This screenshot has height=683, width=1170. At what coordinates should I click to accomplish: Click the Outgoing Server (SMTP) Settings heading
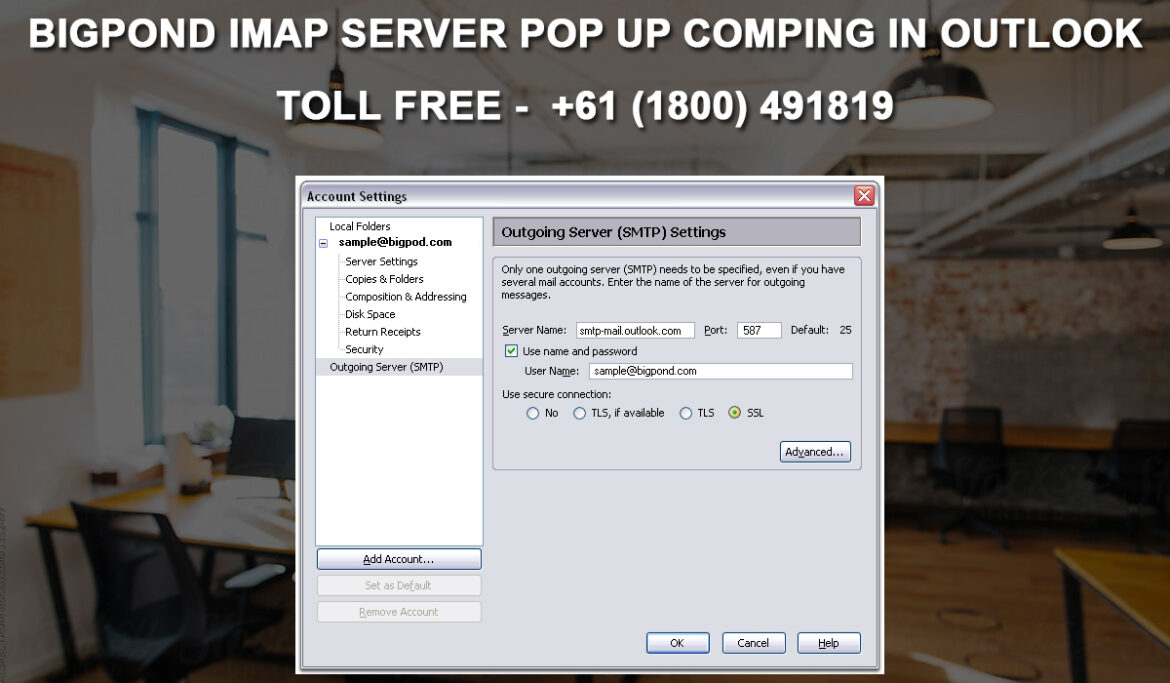click(613, 232)
